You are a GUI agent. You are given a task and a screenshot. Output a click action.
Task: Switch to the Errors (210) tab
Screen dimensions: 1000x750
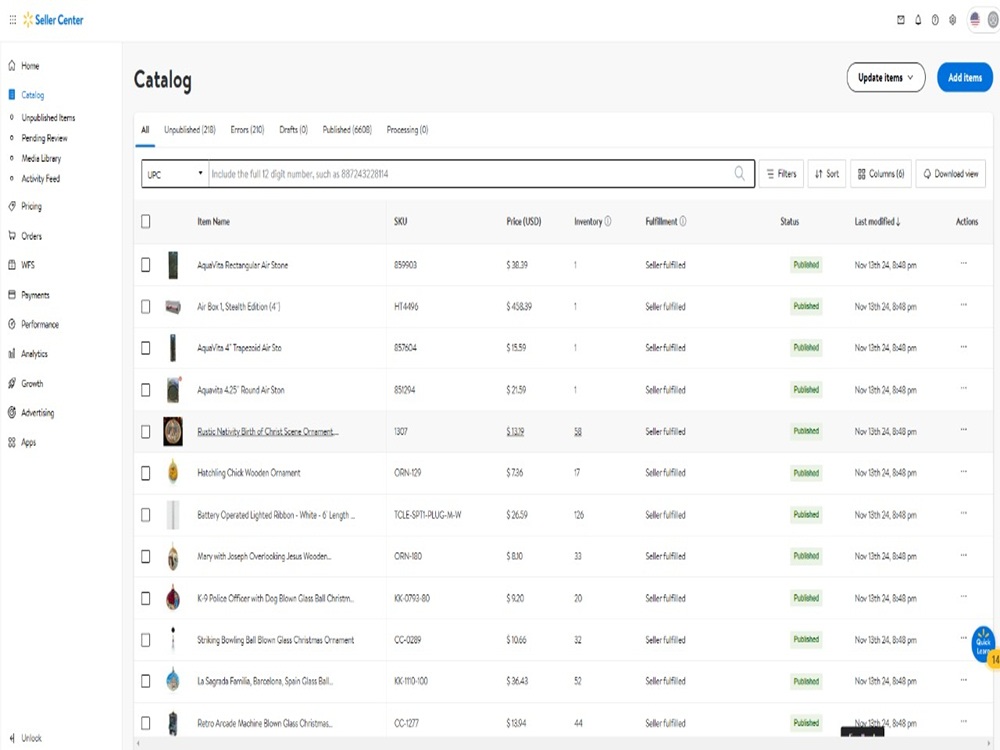[247, 129]
